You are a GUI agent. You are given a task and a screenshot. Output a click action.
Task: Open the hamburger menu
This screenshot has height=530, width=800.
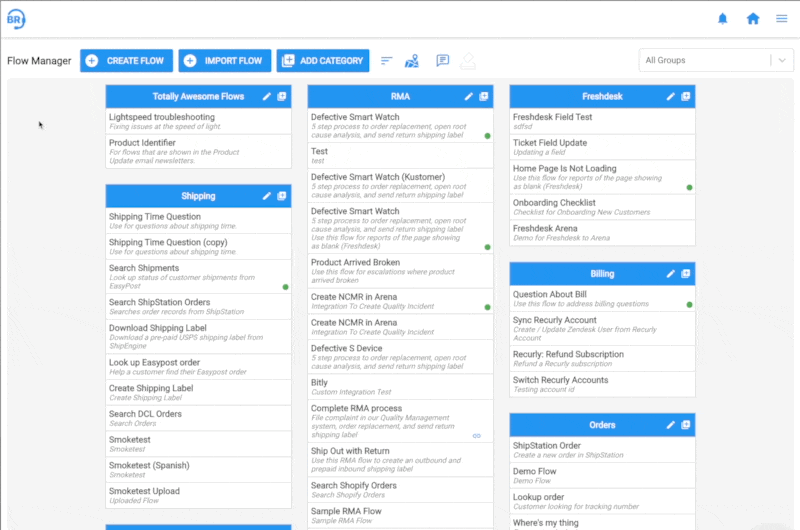point(782,19)
